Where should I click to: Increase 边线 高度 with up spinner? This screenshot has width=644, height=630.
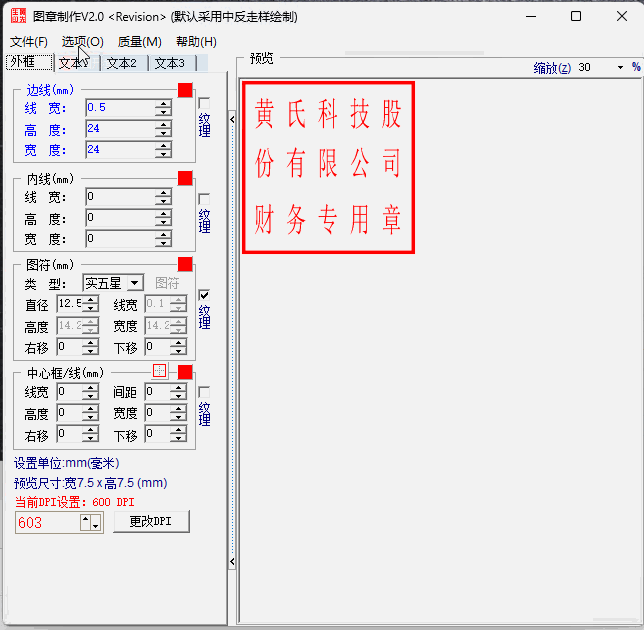point(163,124)
